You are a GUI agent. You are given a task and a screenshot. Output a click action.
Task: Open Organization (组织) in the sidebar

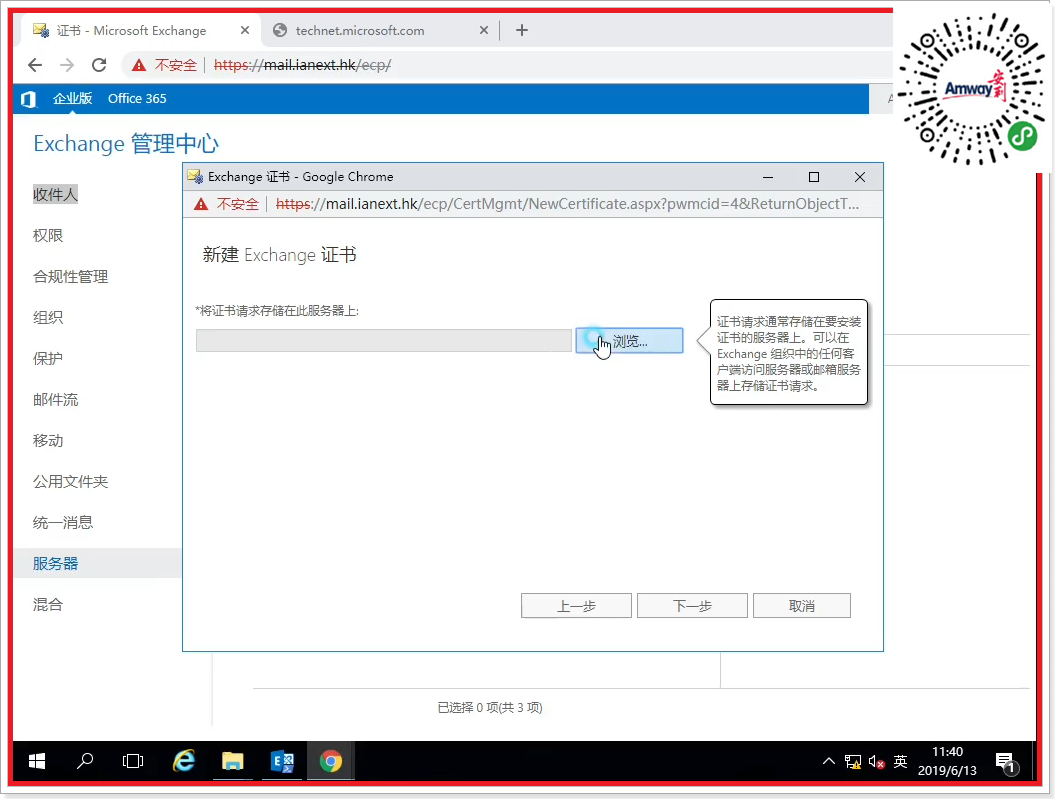(x=48, y=317)
